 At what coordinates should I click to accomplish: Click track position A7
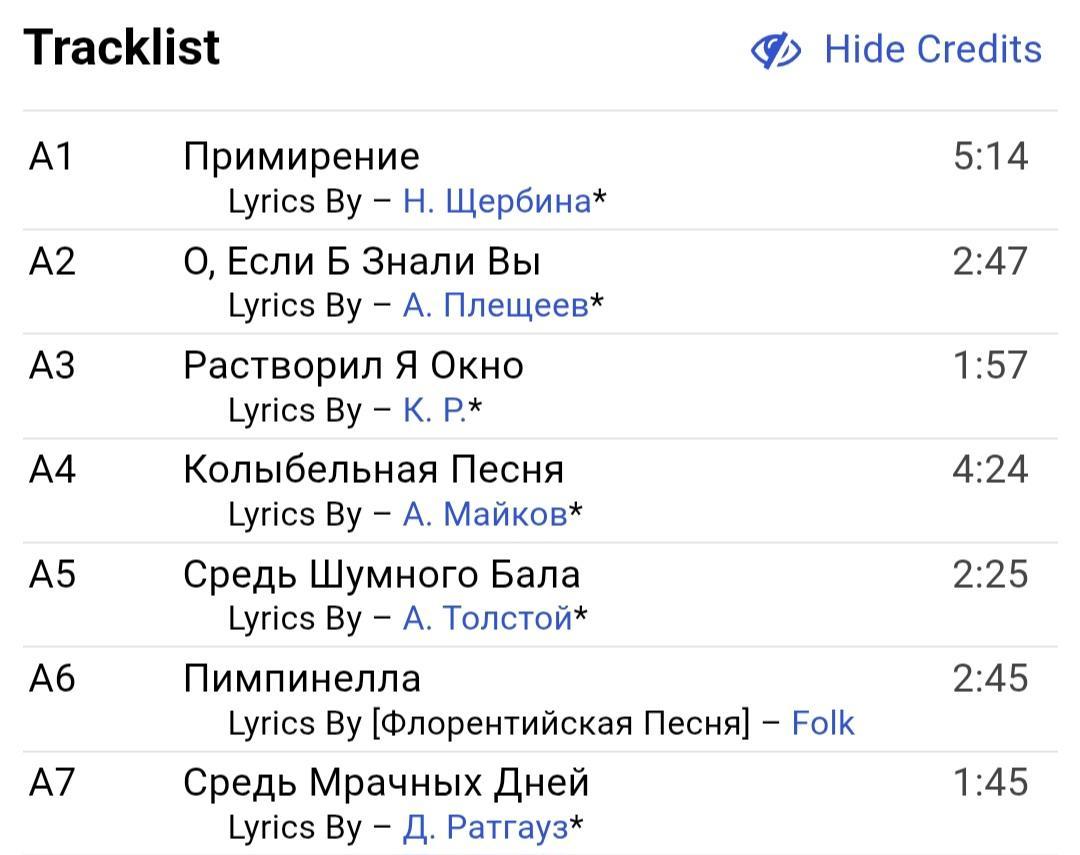pos(51,782)
